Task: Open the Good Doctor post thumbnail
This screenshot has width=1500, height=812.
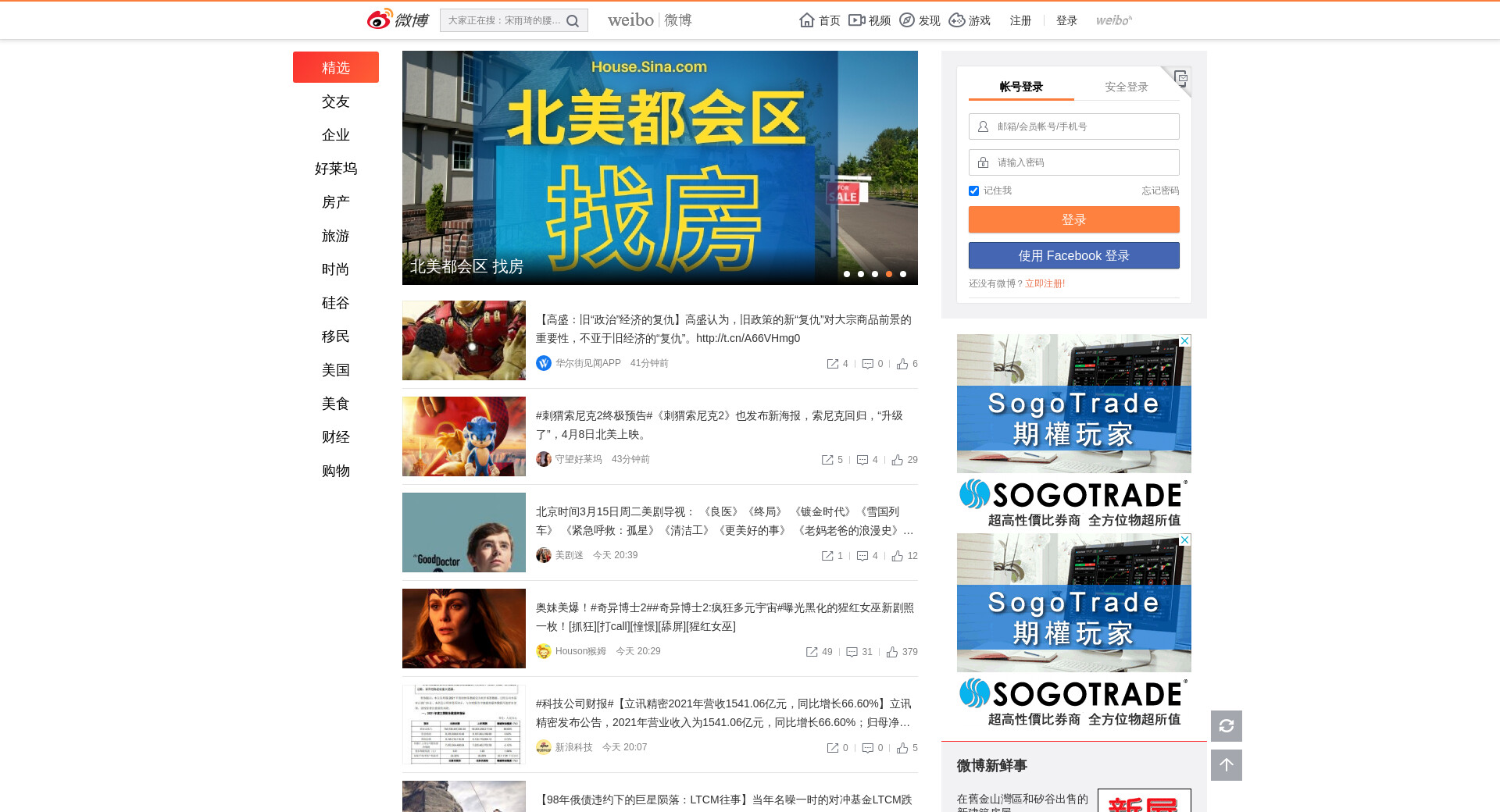Action: (x=464, y=532)
